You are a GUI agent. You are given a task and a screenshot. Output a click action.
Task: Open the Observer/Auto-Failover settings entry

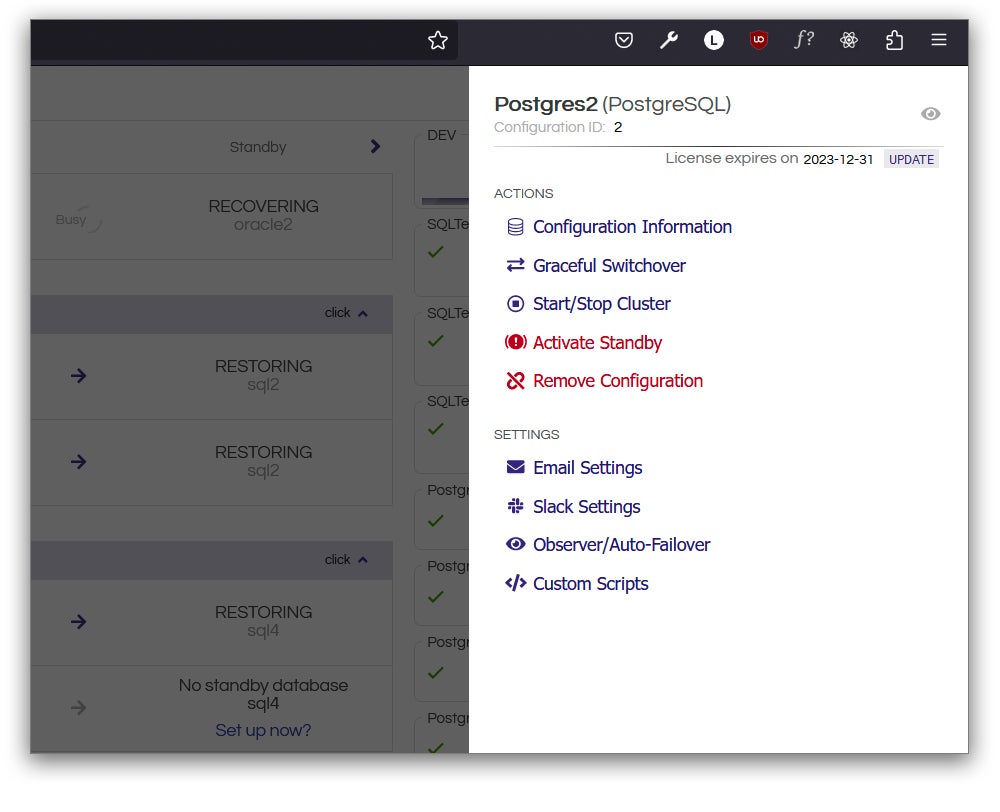621,545
